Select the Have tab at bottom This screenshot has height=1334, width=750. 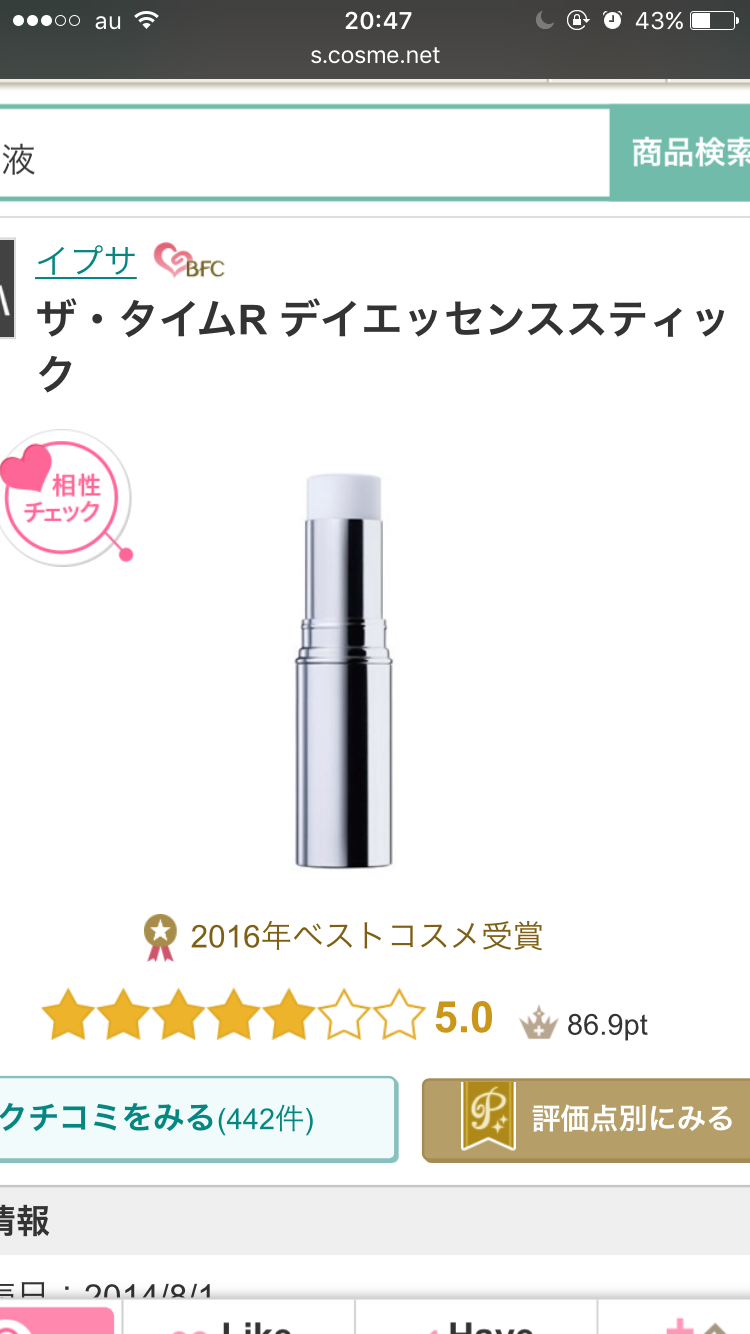click(476, 1320)
